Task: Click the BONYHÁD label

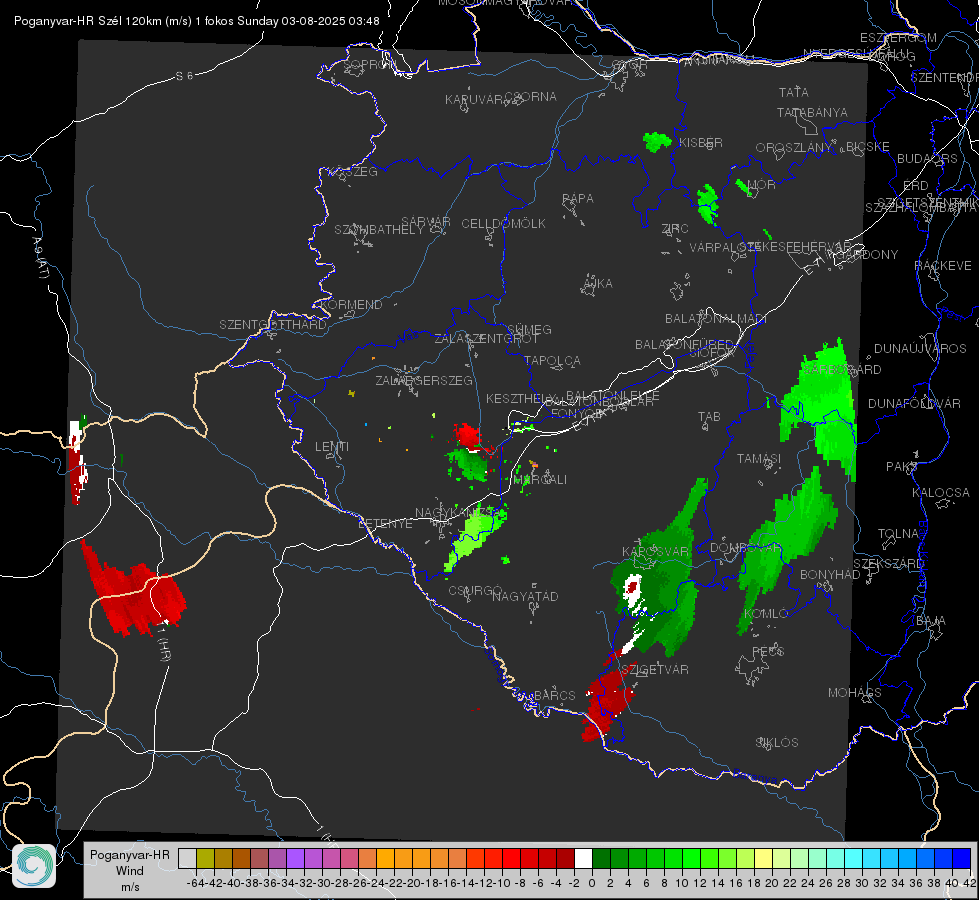Action: [x=830, y=575]
